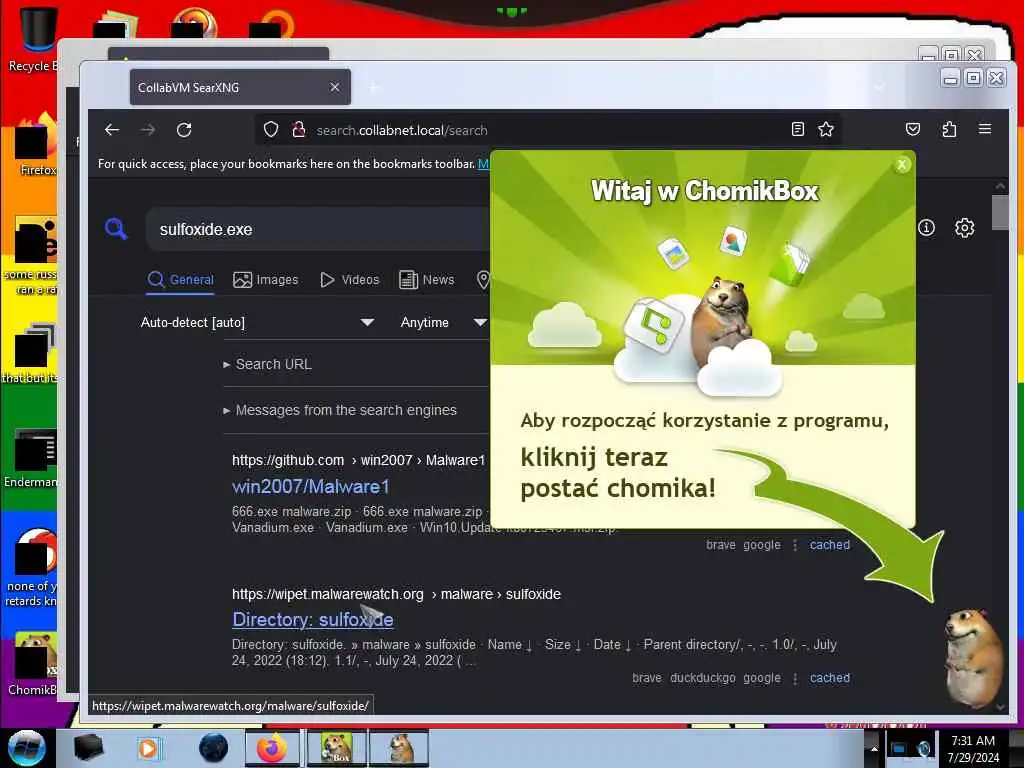Open the ChomikBox desktop shortcut
Screen dimensions: 1024x768
33,664
